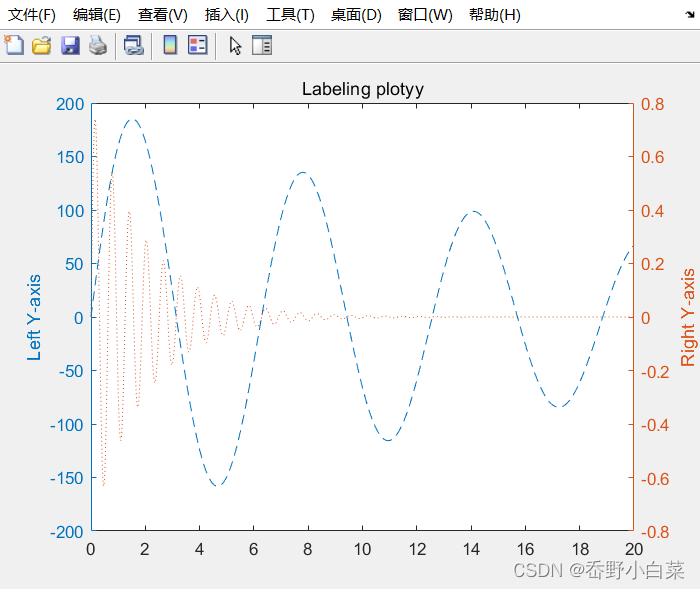Open the 编辑(E) menu

pyautogui.click(x=97, y=15)
